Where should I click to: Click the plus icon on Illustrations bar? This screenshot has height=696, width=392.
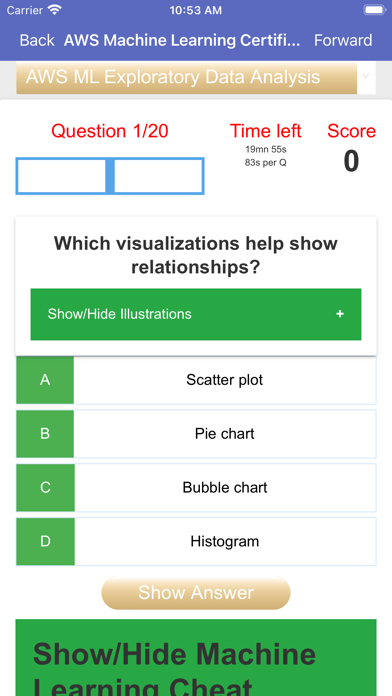tap(340, 314)
